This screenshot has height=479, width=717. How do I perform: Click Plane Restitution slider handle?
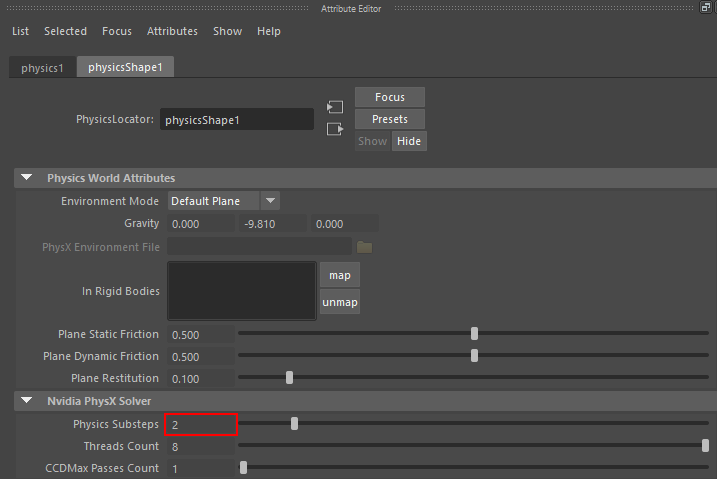289,378
